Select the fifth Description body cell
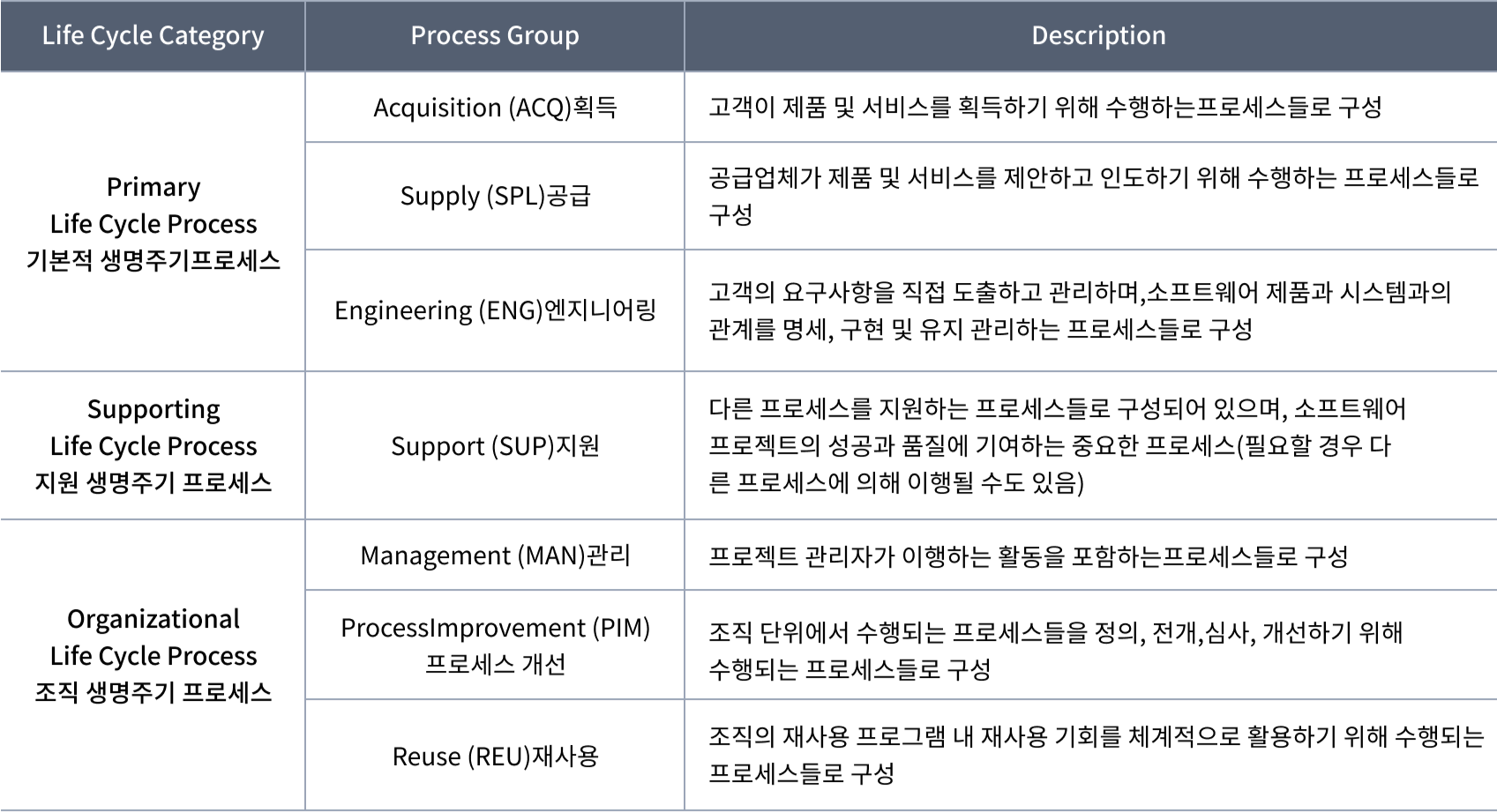 [1090, 555]
